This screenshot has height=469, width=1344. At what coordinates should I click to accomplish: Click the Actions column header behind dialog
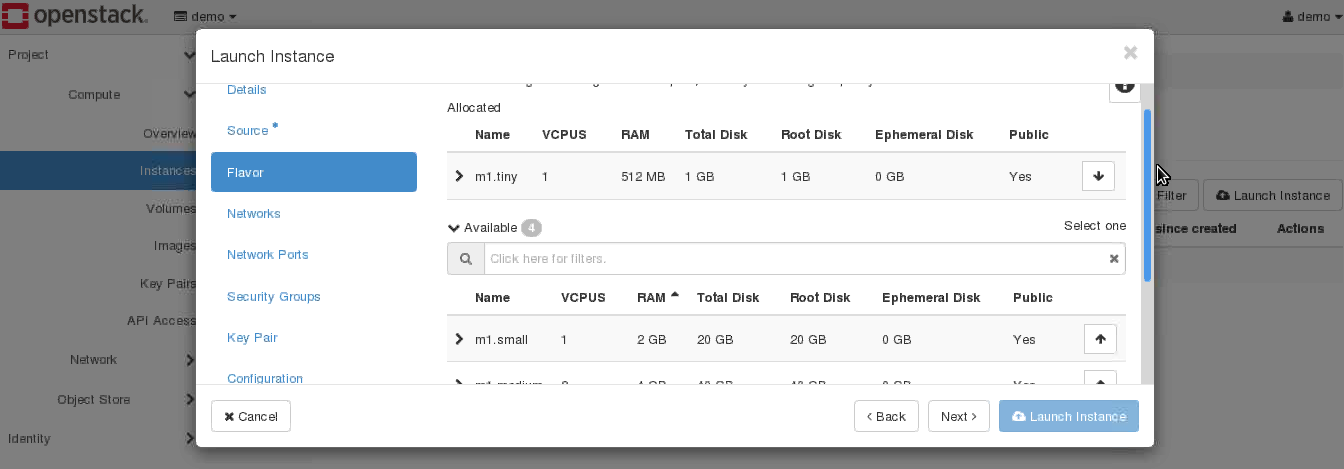click(x=1300, y=229)
